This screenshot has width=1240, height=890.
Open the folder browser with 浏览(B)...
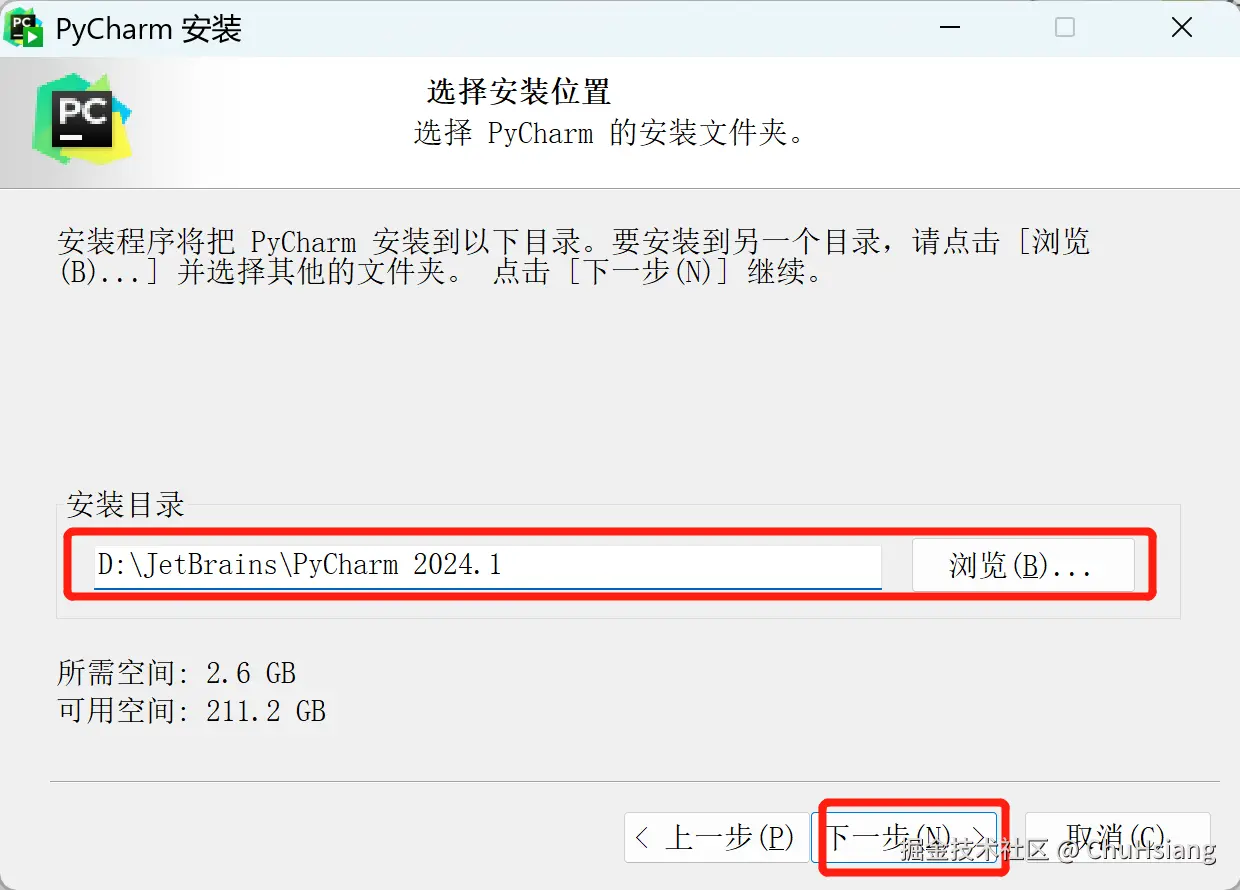click(1023, 567)
